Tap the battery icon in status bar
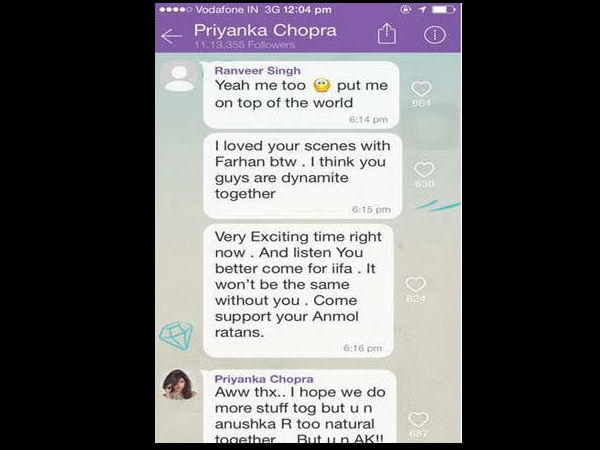 tap(444, 9)
